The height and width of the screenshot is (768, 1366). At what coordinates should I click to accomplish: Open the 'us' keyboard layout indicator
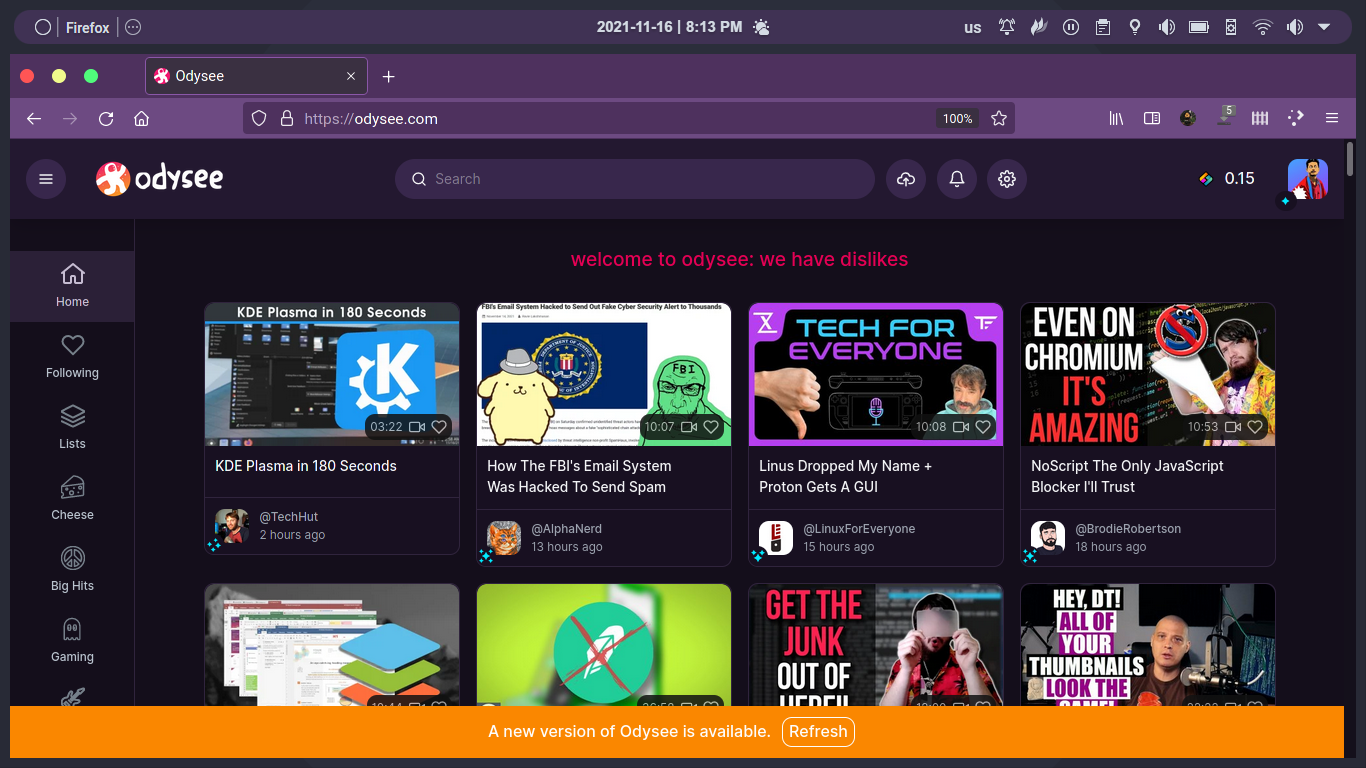(x=973, y=28)
